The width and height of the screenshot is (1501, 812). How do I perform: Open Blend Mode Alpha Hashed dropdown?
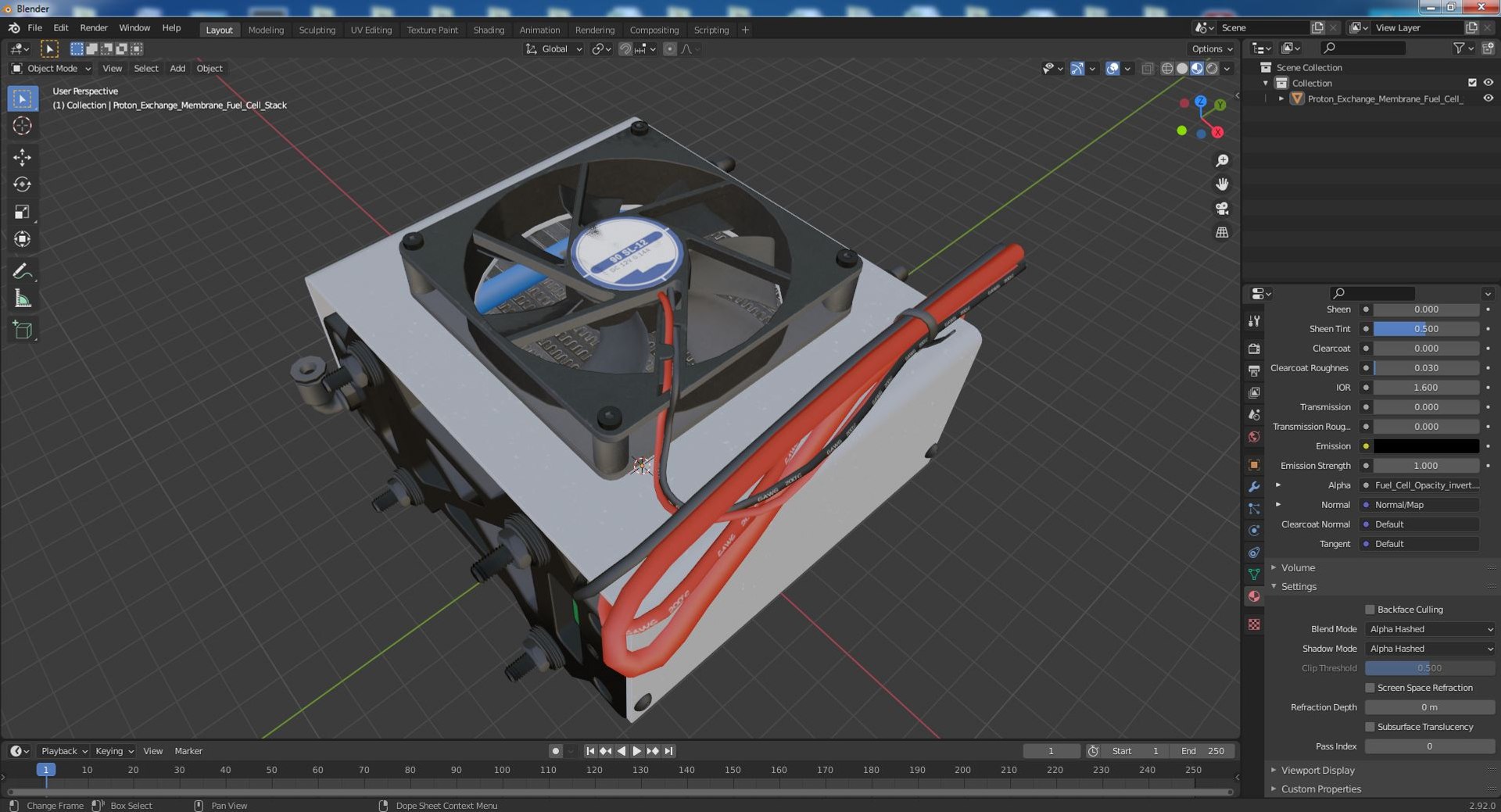pyautogui.click(x=1430, y=629)
